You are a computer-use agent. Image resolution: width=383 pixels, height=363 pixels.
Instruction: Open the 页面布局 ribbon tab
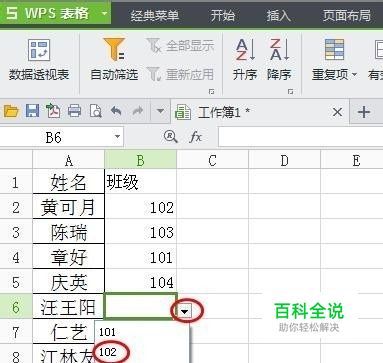347,15
